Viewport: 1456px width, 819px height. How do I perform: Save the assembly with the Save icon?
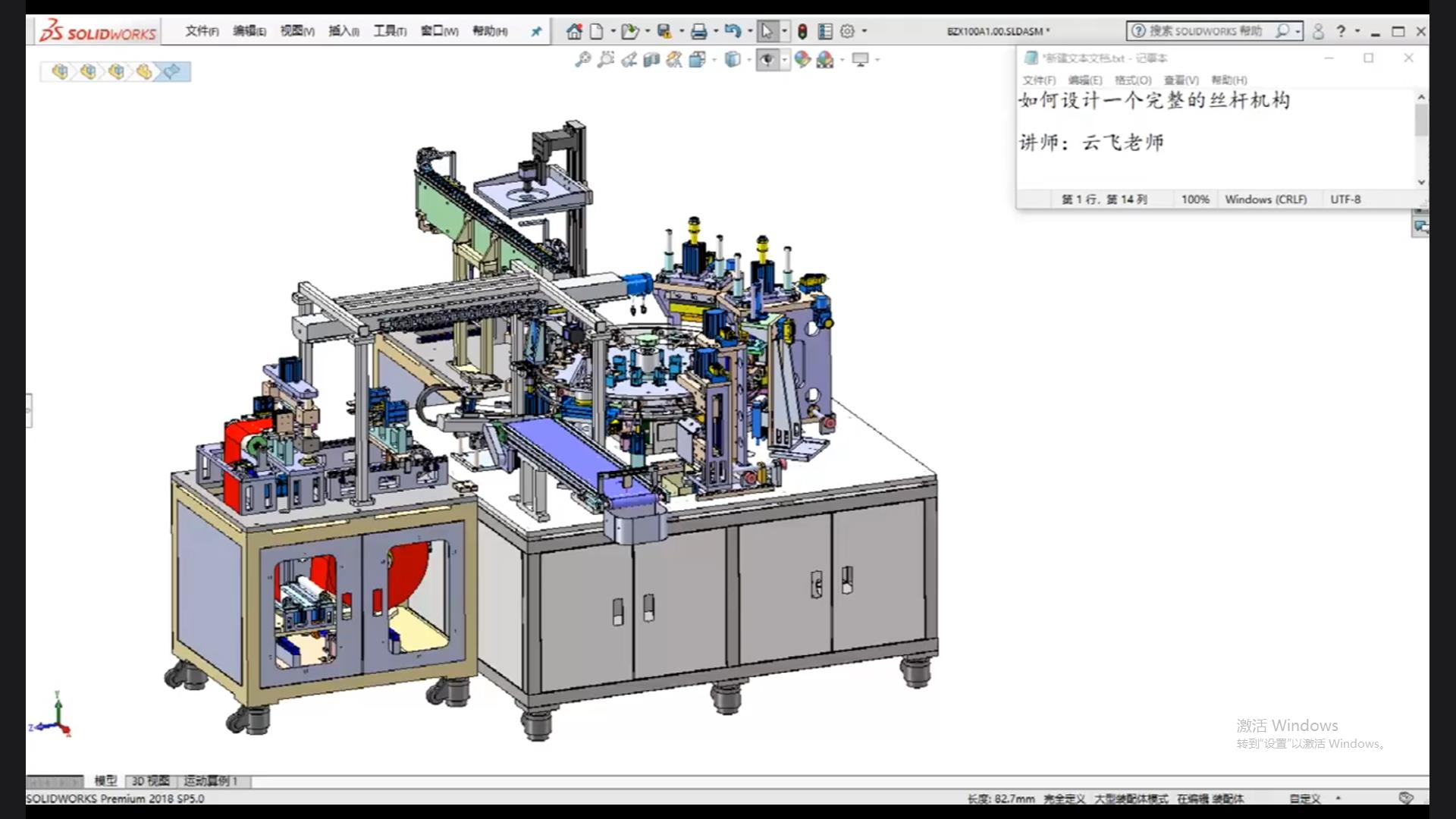click(664, 31)
